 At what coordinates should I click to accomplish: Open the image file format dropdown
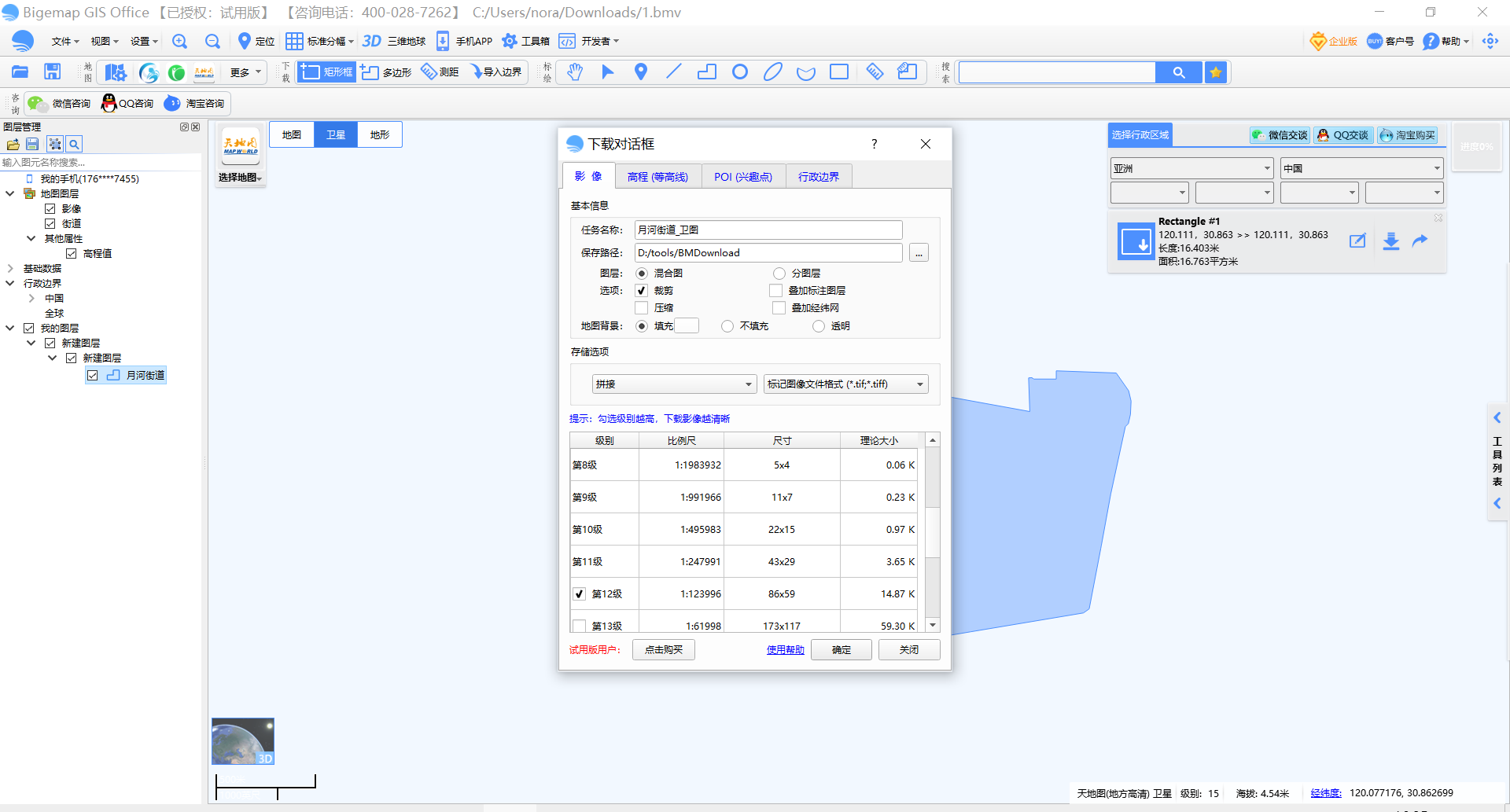click(x=845, y=384)
